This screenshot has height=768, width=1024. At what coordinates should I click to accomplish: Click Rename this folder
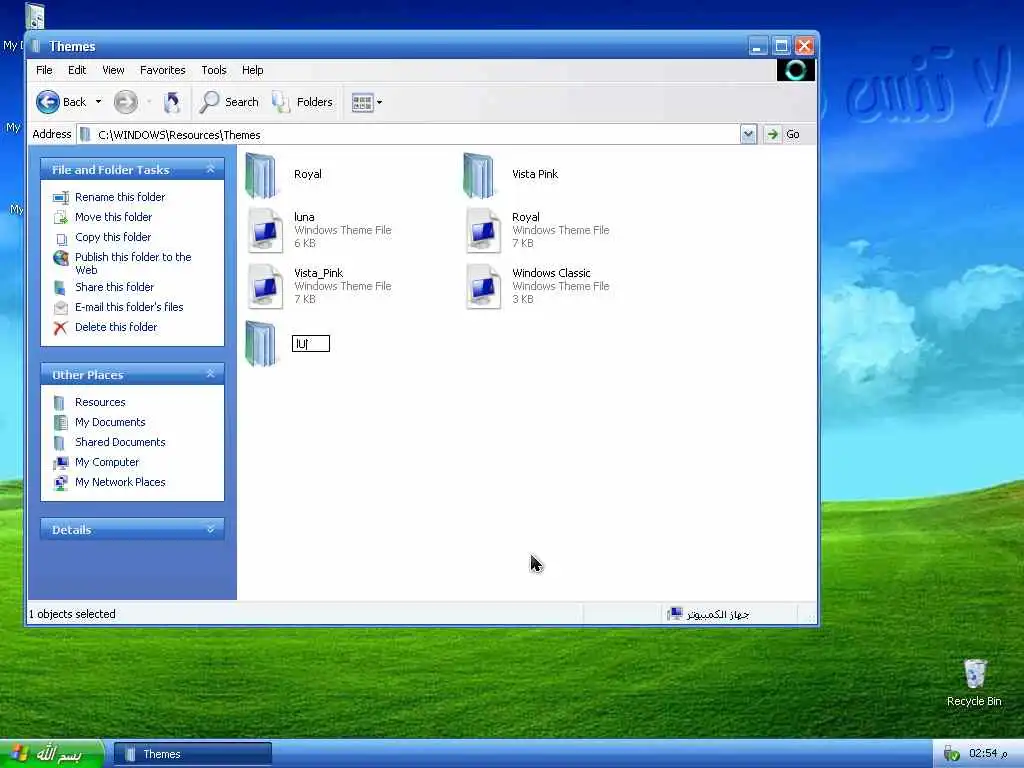point(120,197)
